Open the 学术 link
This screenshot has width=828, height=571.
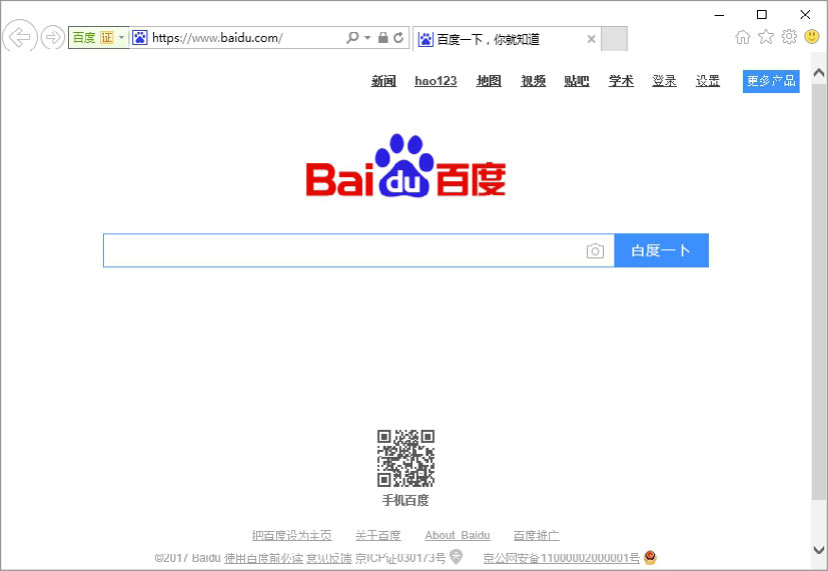[621, 81]
